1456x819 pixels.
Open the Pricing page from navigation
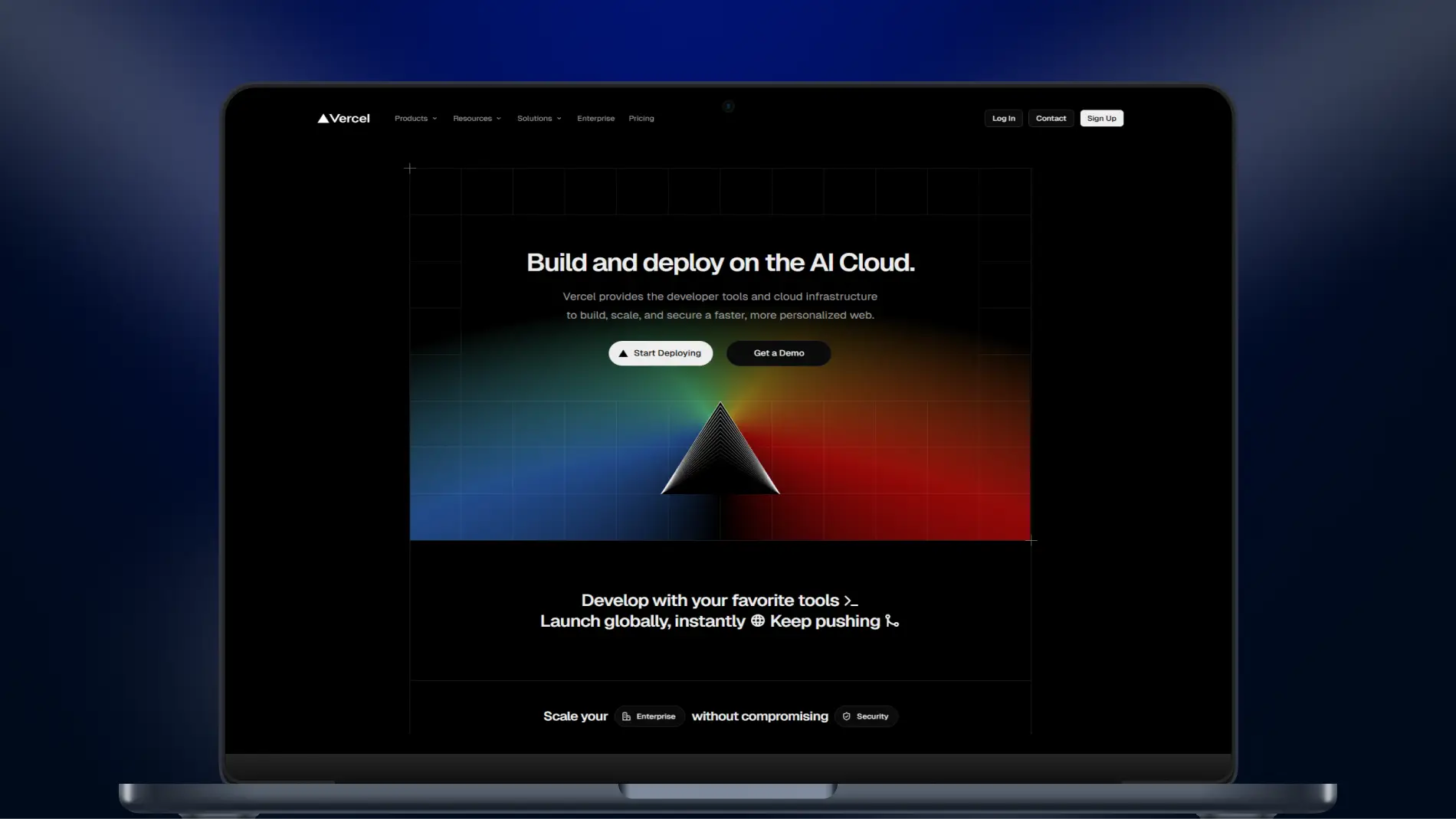(641, 119)
